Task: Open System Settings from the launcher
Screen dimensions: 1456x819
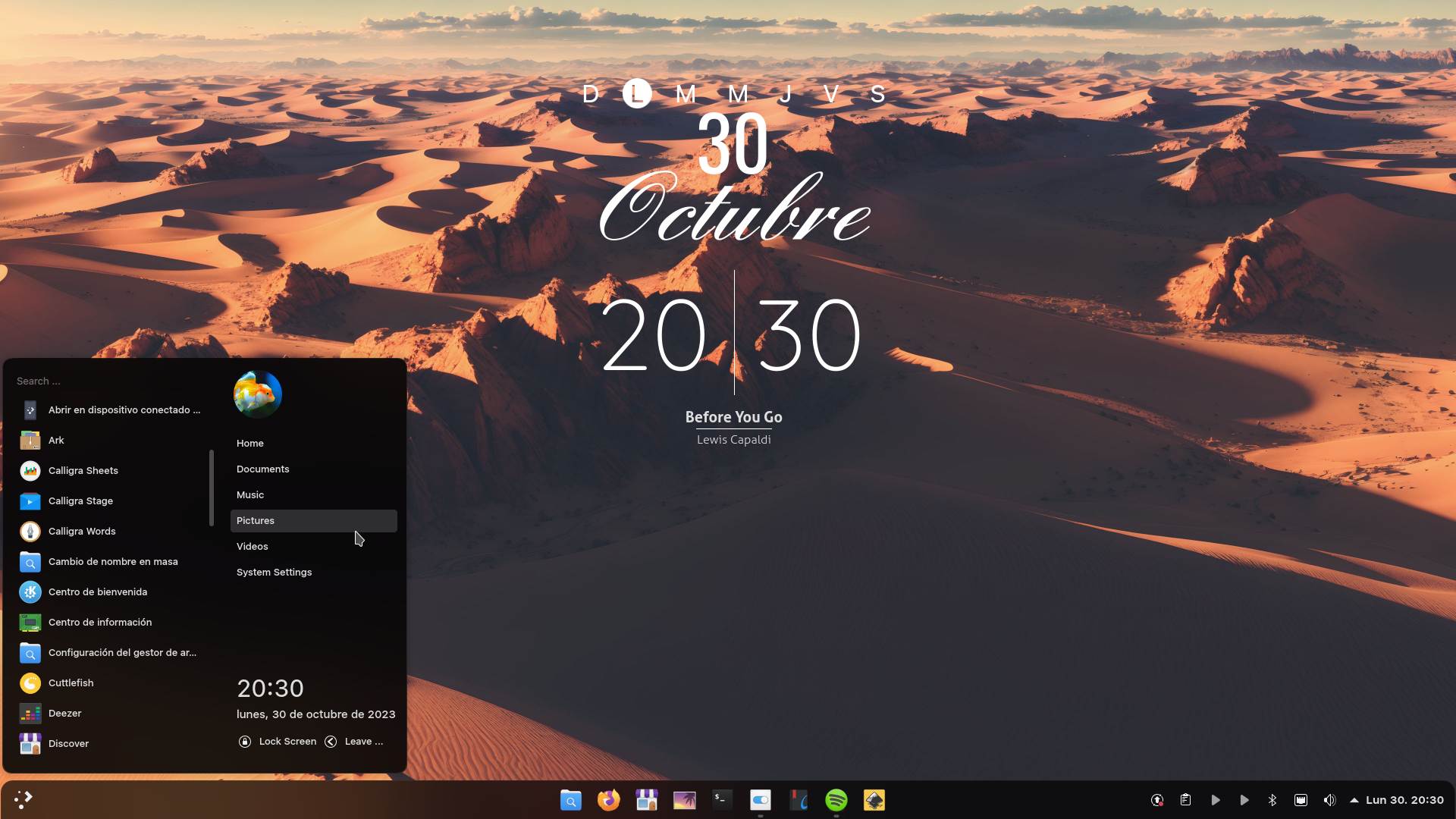Action: 313,573
